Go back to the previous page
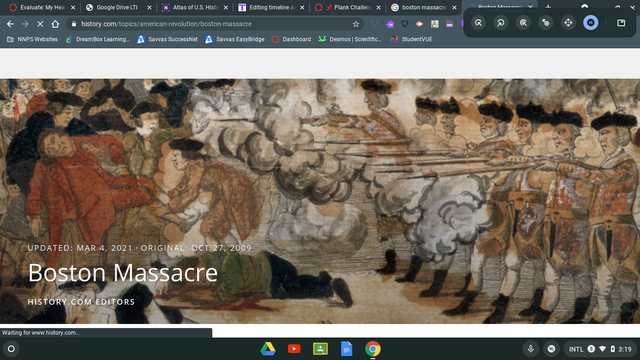The height and width of the screenshot is (360, 640). [x=10, y=24]
